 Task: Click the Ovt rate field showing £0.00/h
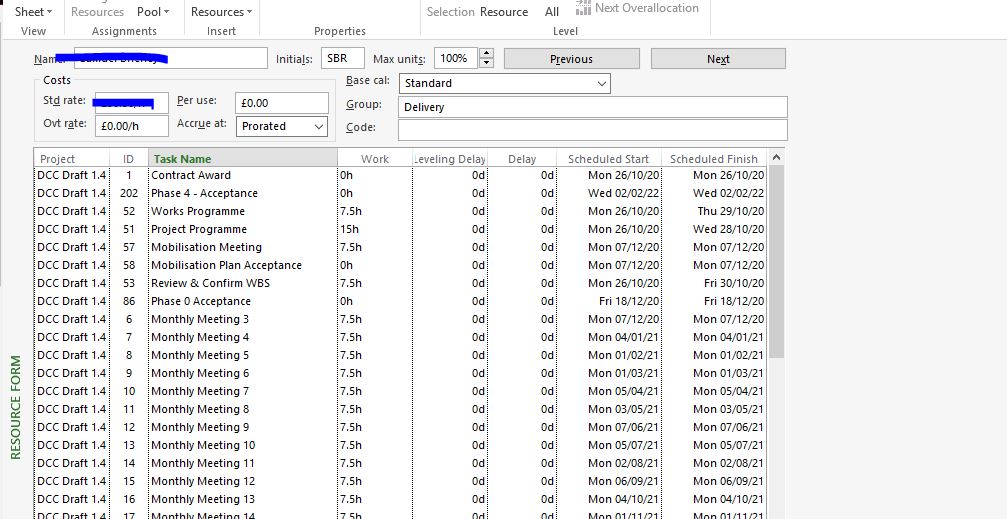132,127
